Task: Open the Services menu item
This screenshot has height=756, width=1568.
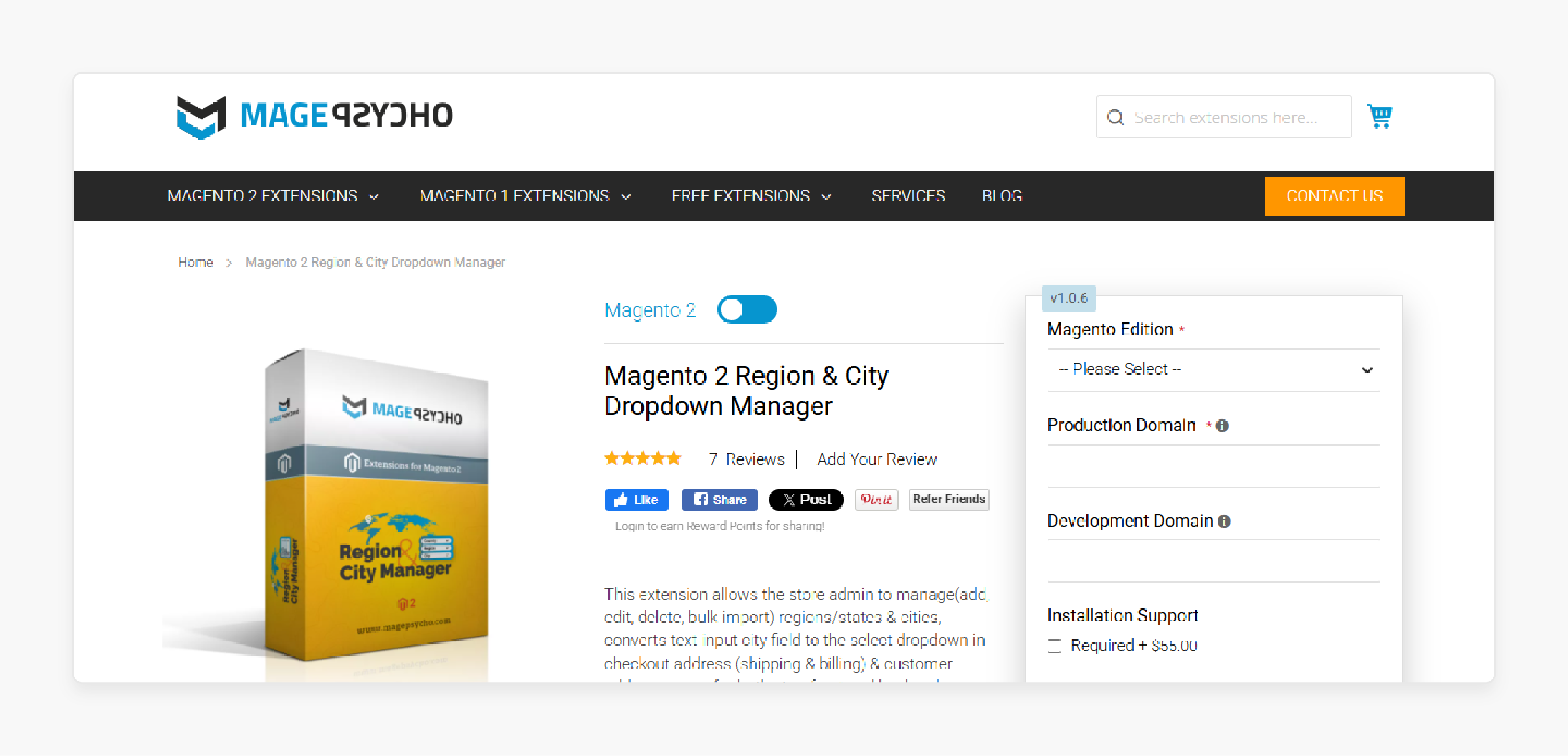Action: tap(908, 196)
